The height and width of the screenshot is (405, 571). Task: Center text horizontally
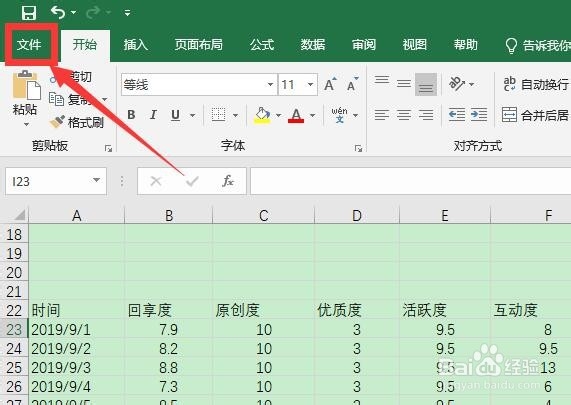[x=404, y=115]
